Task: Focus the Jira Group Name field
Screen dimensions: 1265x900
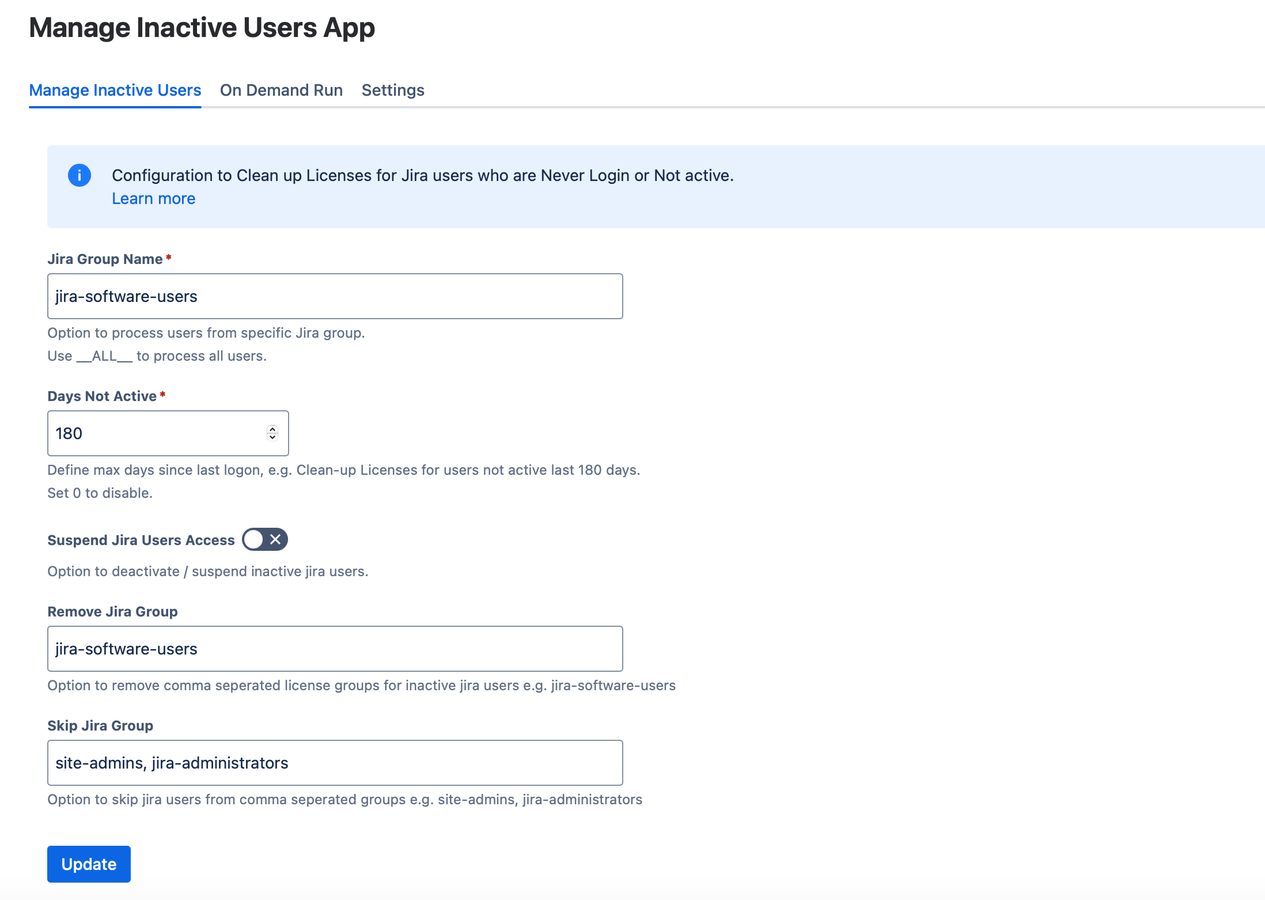Action: point(335,296)
